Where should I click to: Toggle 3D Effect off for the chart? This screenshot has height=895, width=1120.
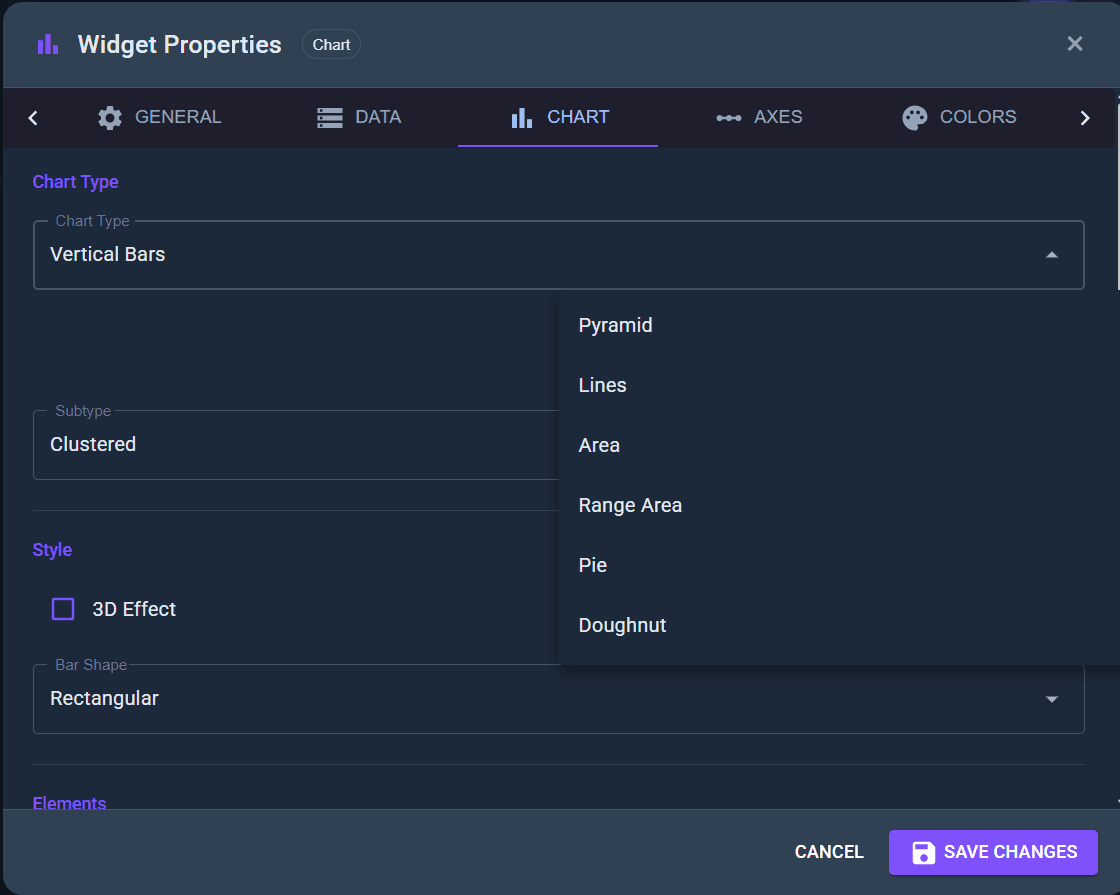click(x=62, y=608)
